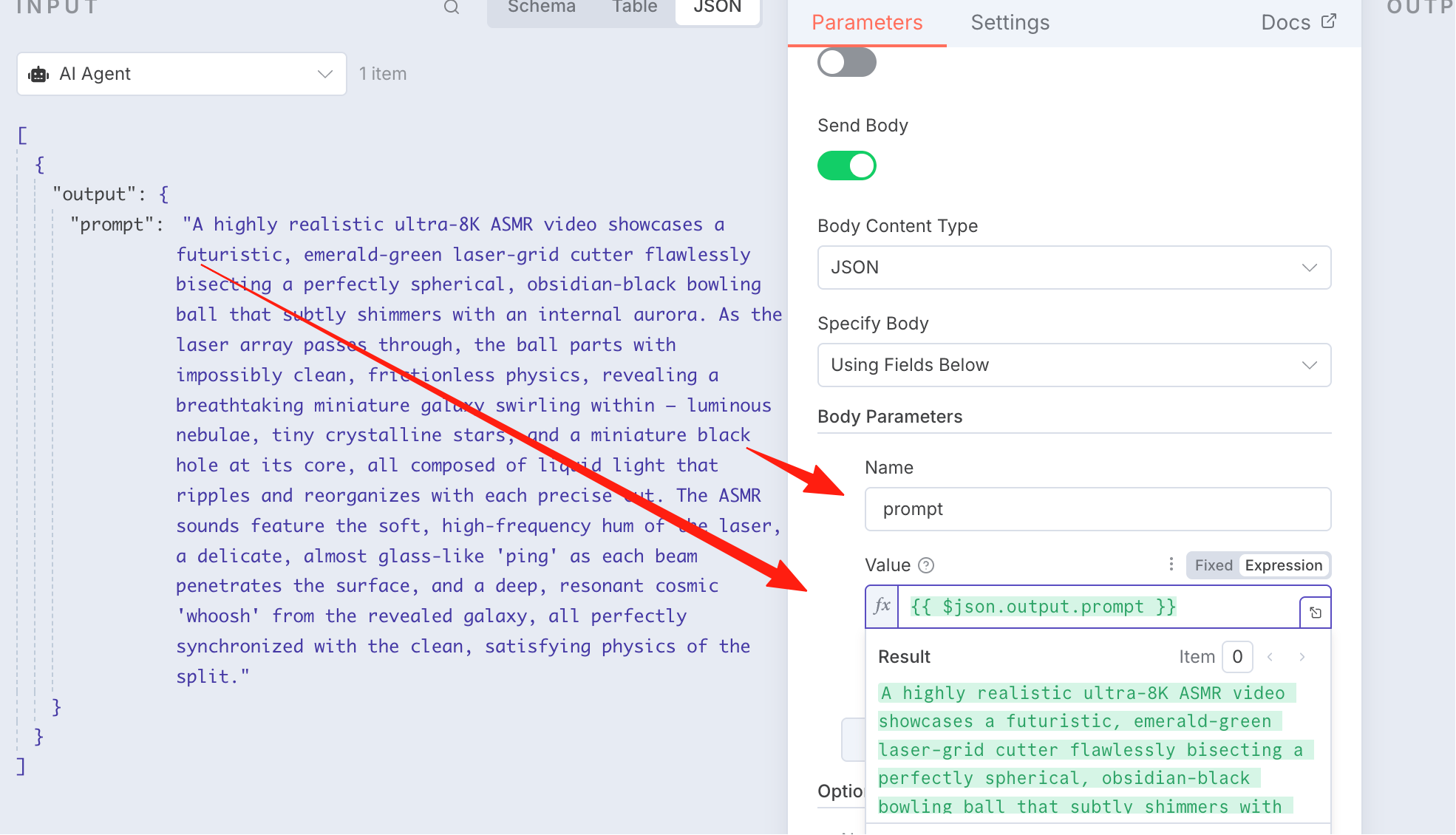Viewport: 1456px width, 835px height.
Task: Expand the Body Content Type JSON dropdown
Action: coord(1075,267)
